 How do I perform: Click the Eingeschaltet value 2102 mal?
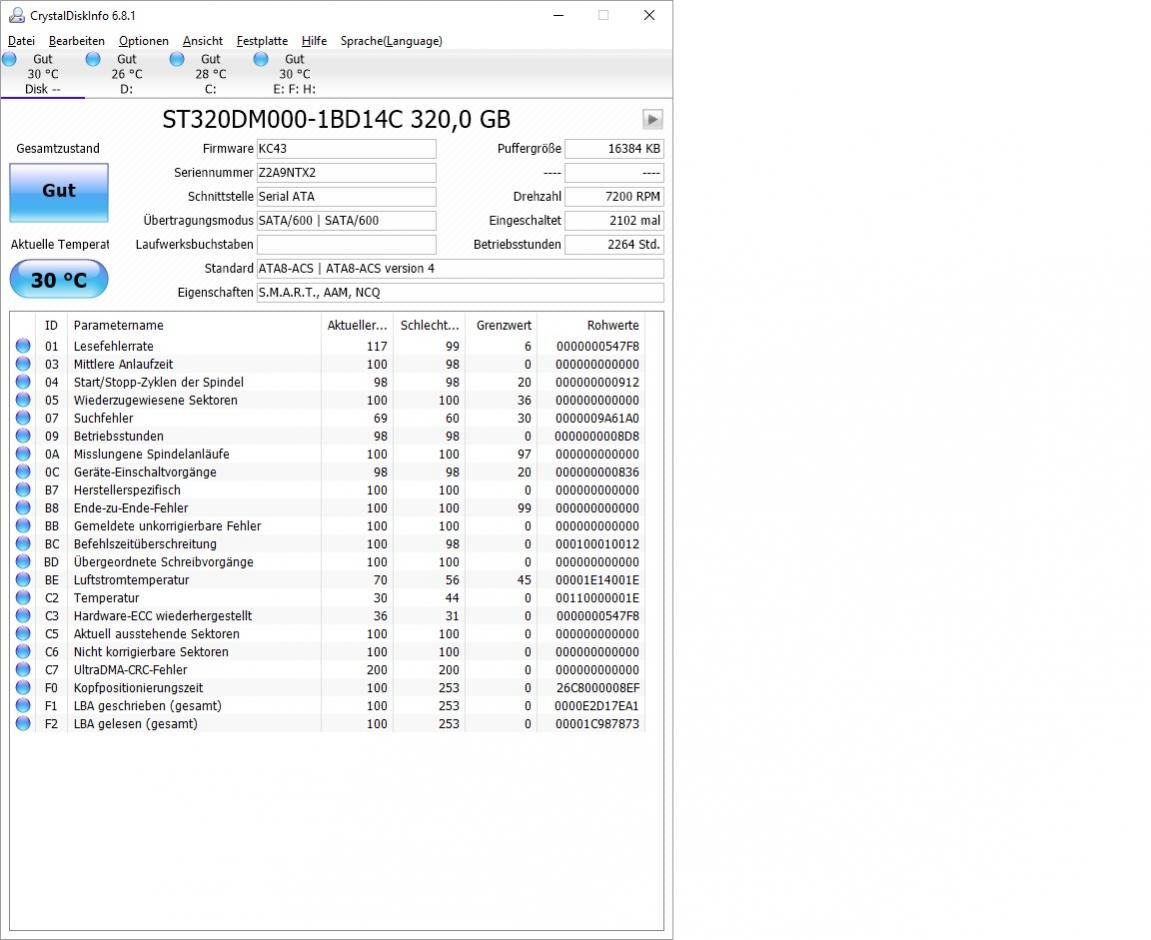pos(614,221)
